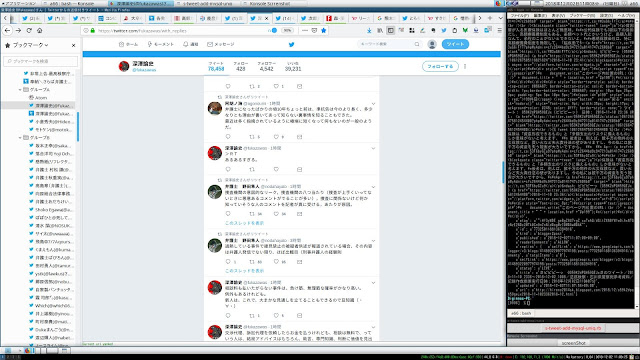Open the いいね 39,231 stat
Viewport: 640px width, 360px height.
coord(293,67)
